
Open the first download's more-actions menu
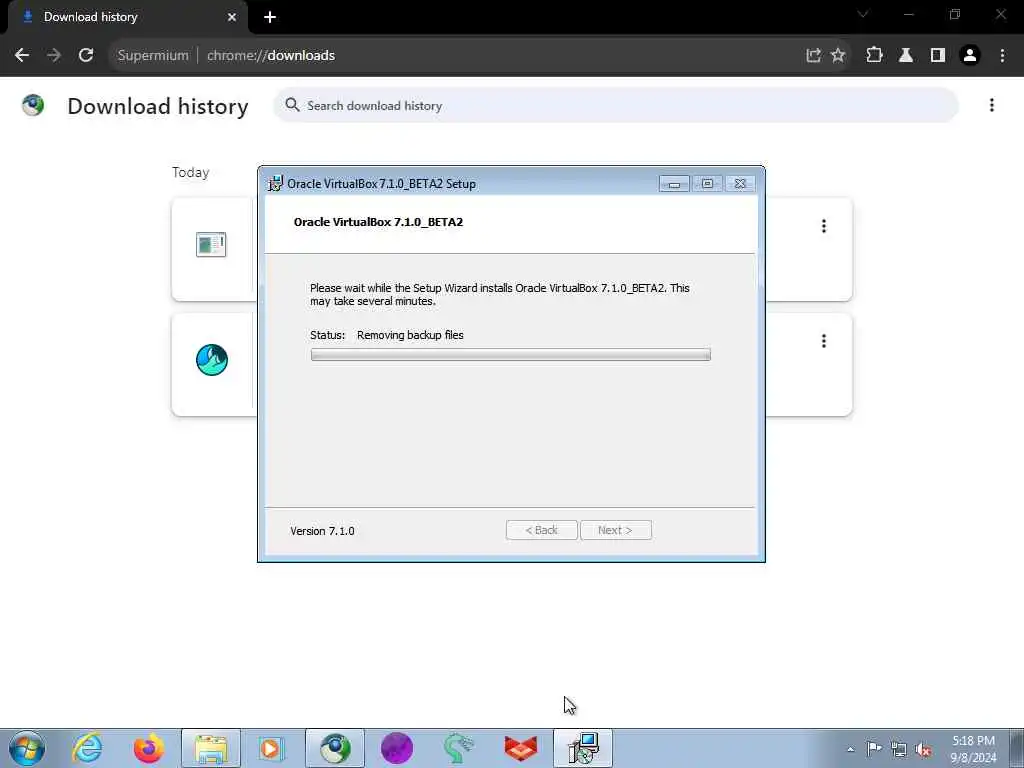[824, 226]
